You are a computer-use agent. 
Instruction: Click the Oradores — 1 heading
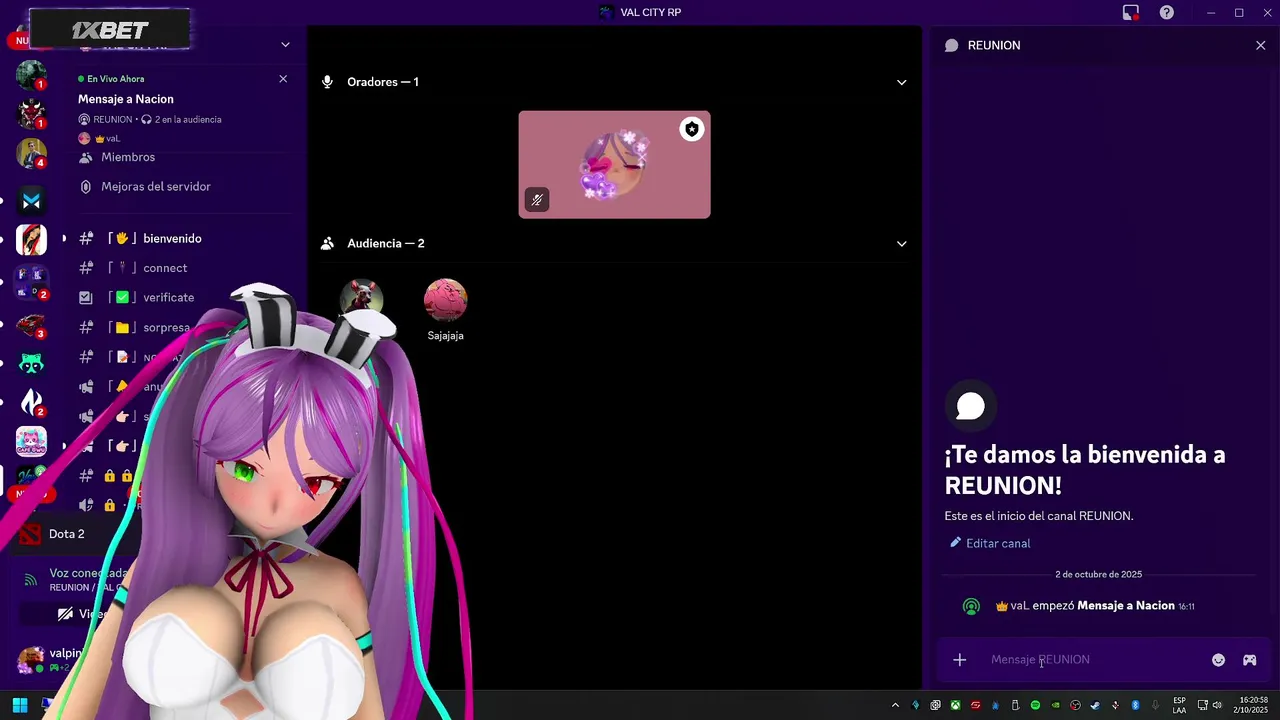[x=383, y=82]
